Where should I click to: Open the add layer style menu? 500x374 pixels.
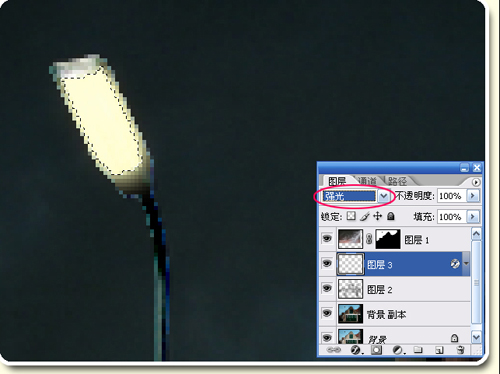coord(356,350)
